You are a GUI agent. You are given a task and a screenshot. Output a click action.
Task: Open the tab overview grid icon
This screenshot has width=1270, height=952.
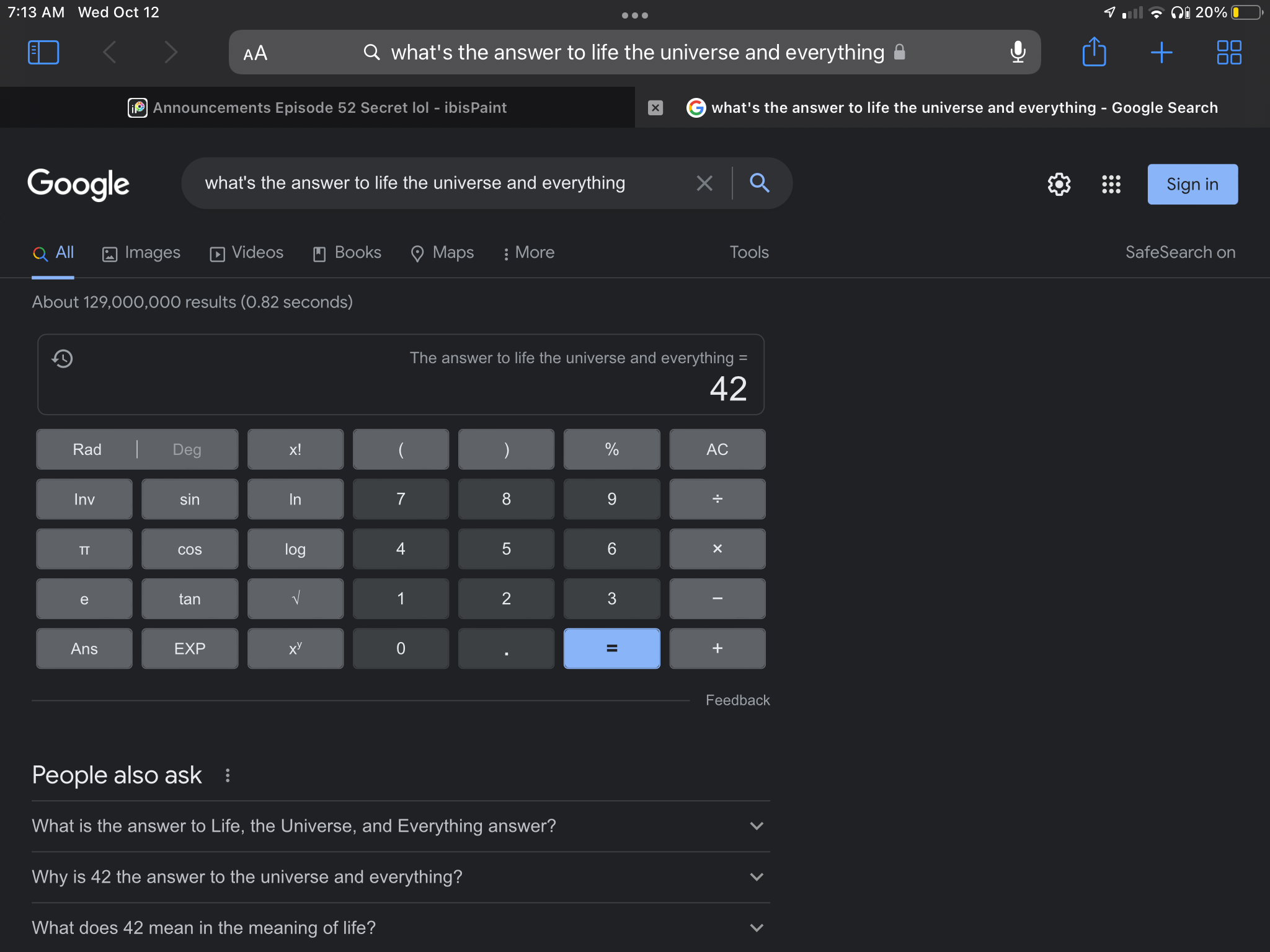(1228, 53)
